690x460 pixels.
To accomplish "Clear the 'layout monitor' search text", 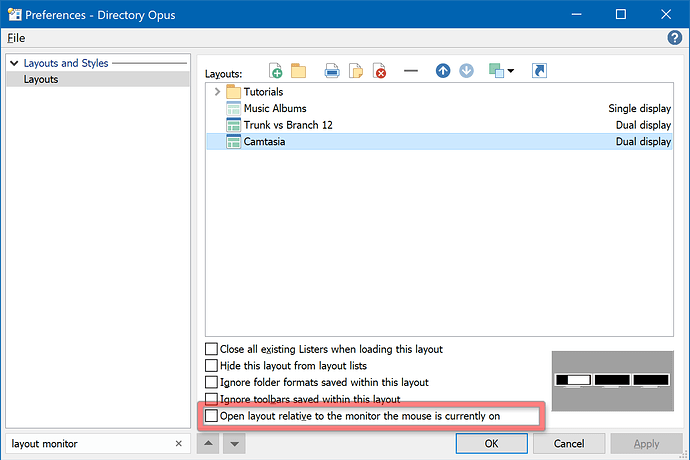I will [179, 443].
